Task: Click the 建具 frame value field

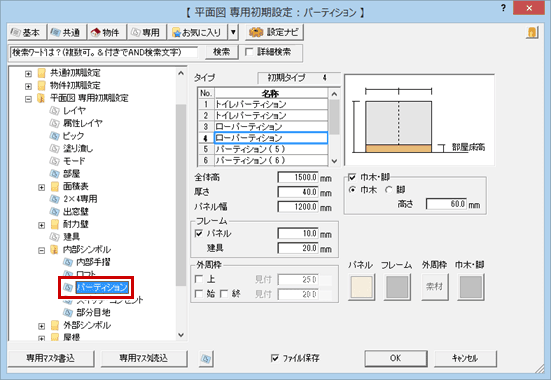Action: (298, 248)
